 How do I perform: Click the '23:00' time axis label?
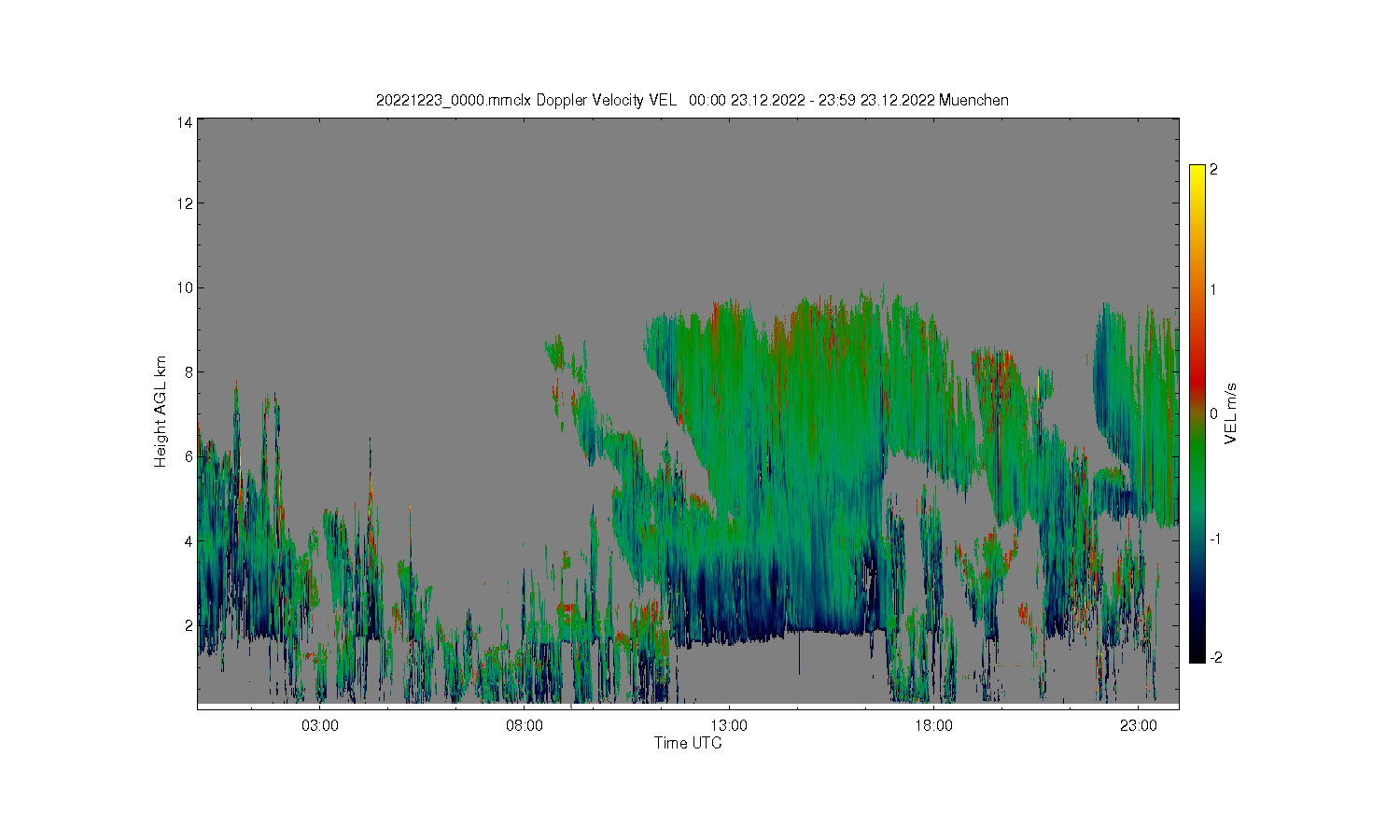click(x=1138, y=725)
